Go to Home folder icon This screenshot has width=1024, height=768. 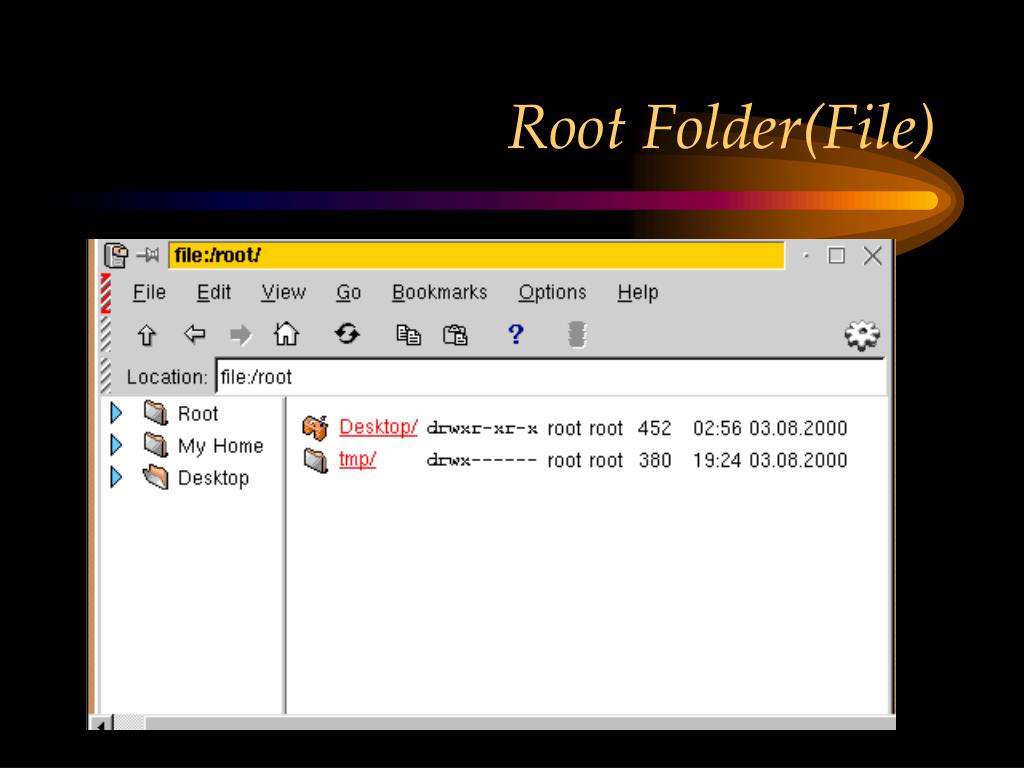[286, 334]
